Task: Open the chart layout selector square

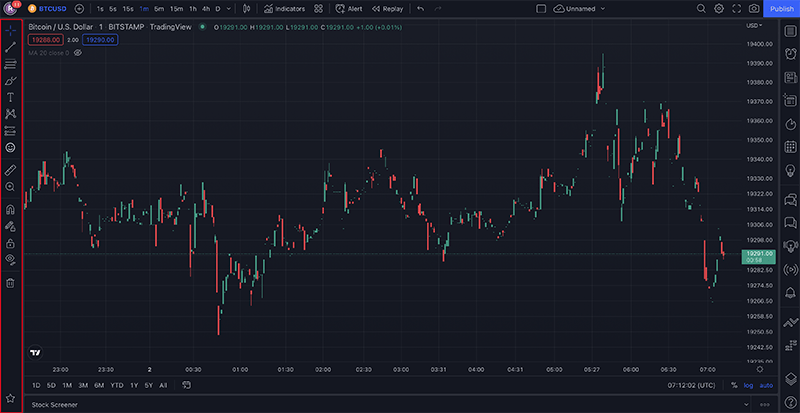Action: (541, 9)
